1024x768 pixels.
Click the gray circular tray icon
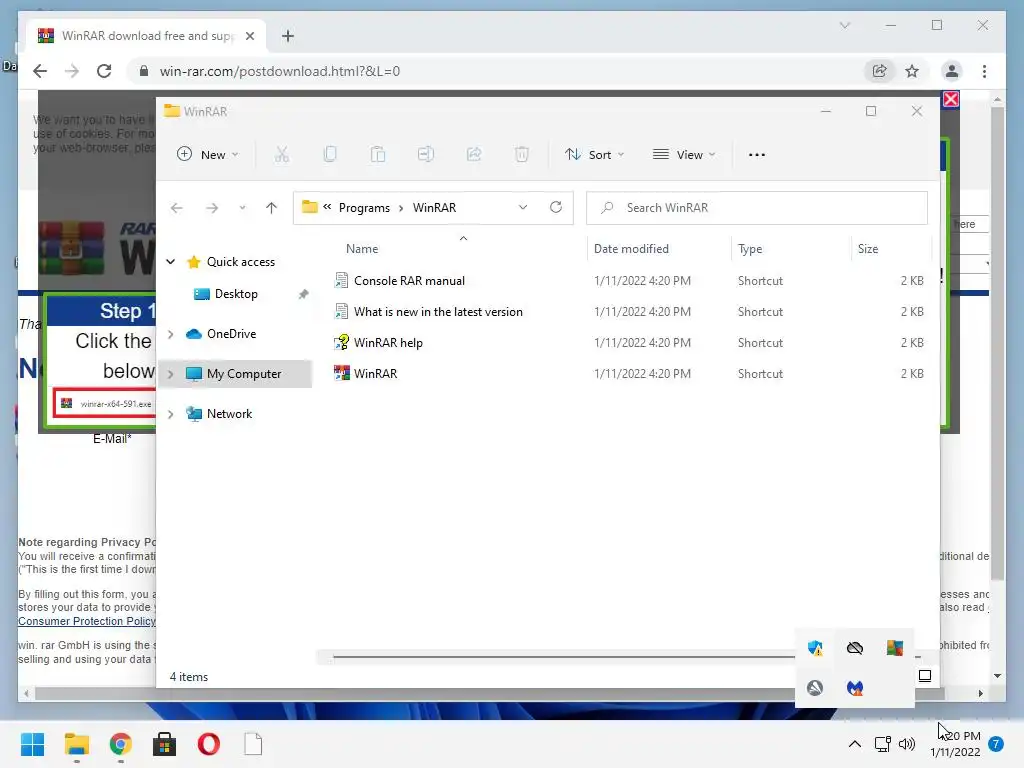(814, 688)
